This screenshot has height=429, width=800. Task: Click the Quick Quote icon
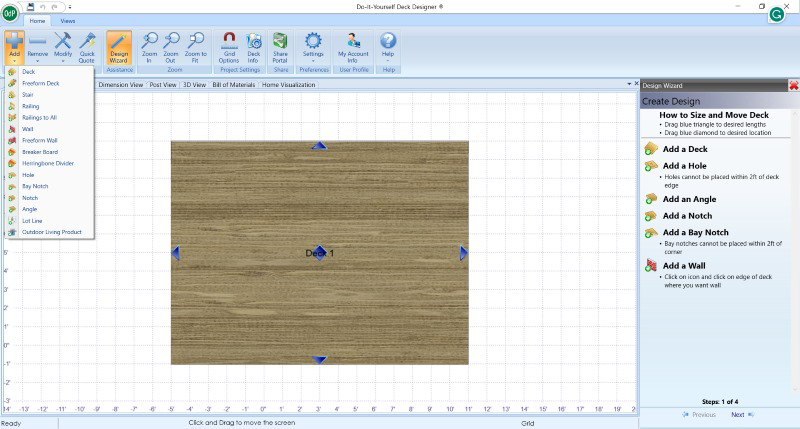point(88,45)
